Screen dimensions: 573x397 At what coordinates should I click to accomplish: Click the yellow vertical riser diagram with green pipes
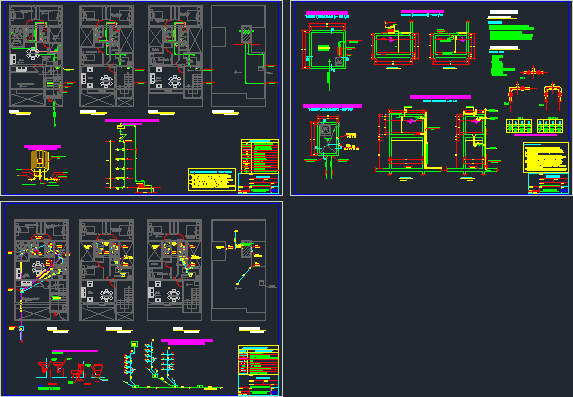click(x=133, y=158)
